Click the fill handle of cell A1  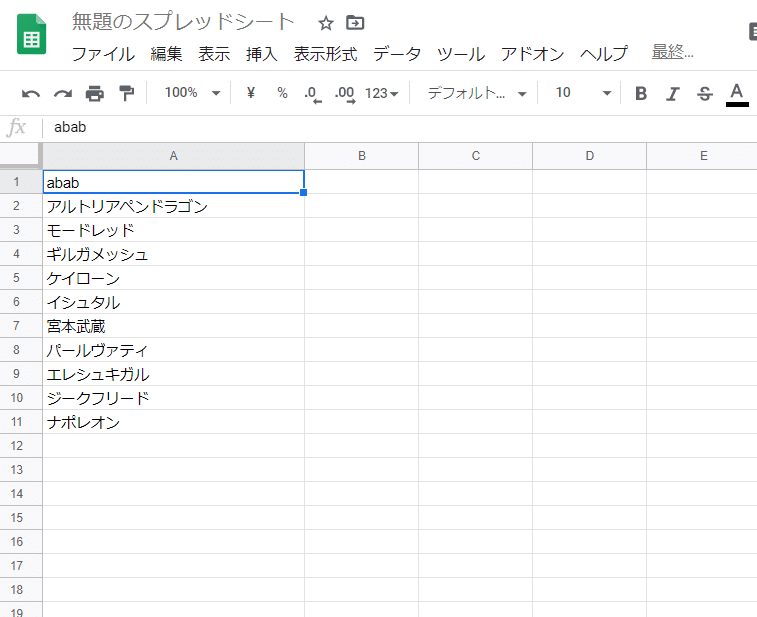coord(304,193)
